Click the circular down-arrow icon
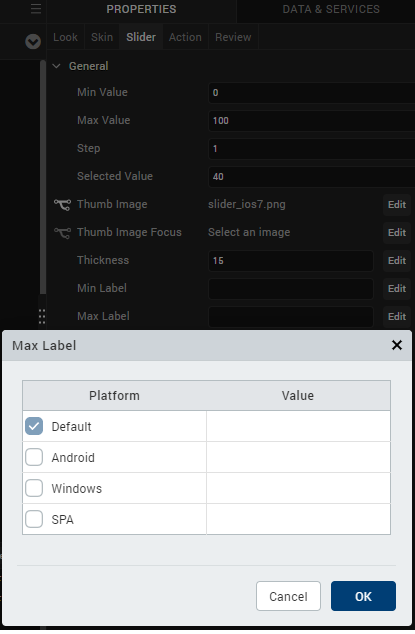Screen dimensions: 415x634 coord(33,41)
